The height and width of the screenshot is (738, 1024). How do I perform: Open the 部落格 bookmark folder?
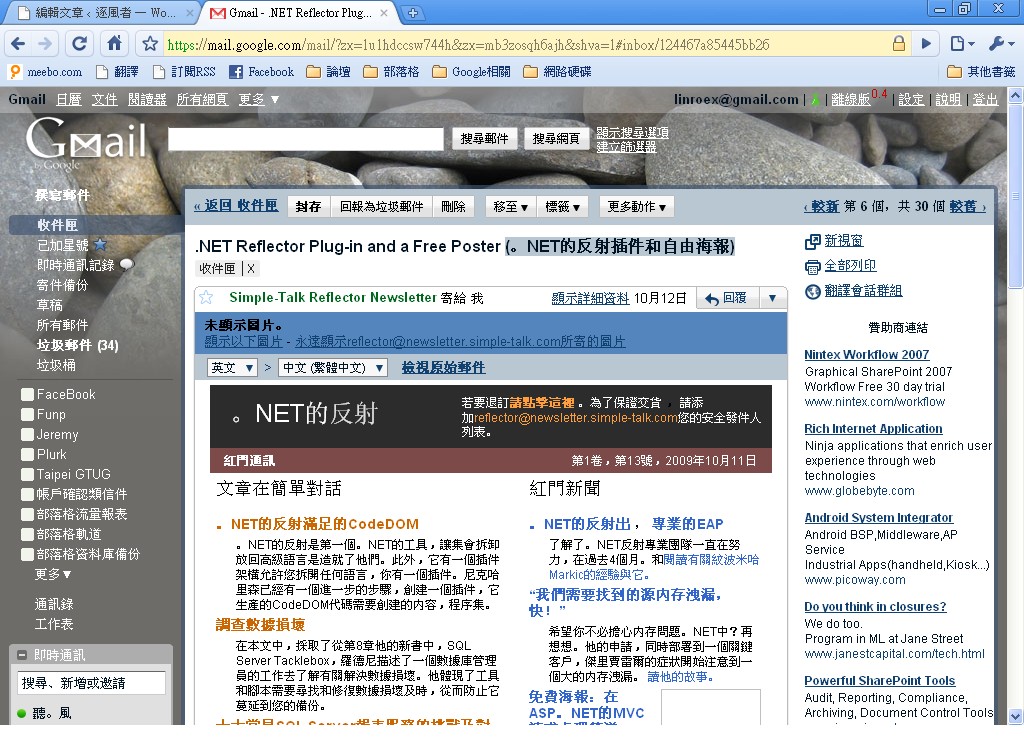391,72
